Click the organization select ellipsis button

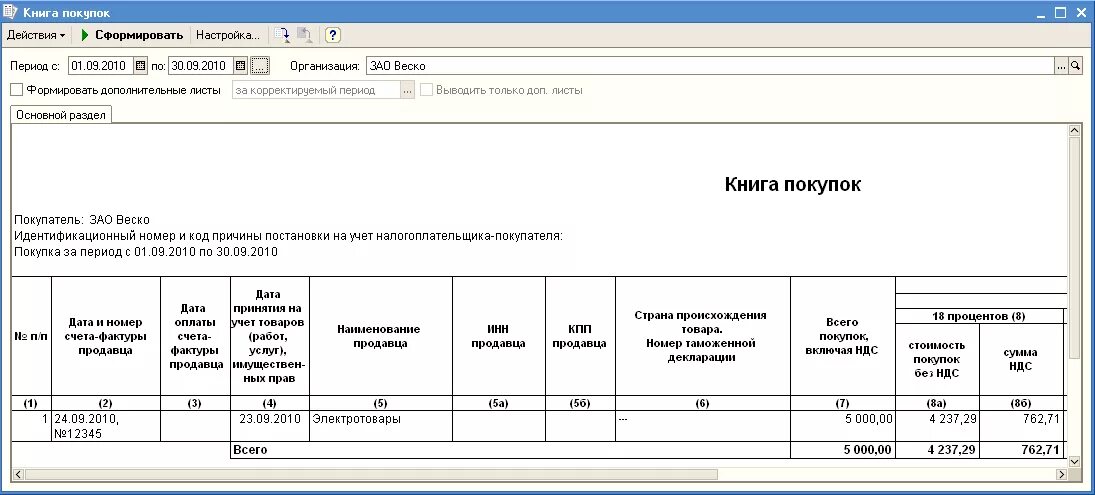[x=1061, y=66]
